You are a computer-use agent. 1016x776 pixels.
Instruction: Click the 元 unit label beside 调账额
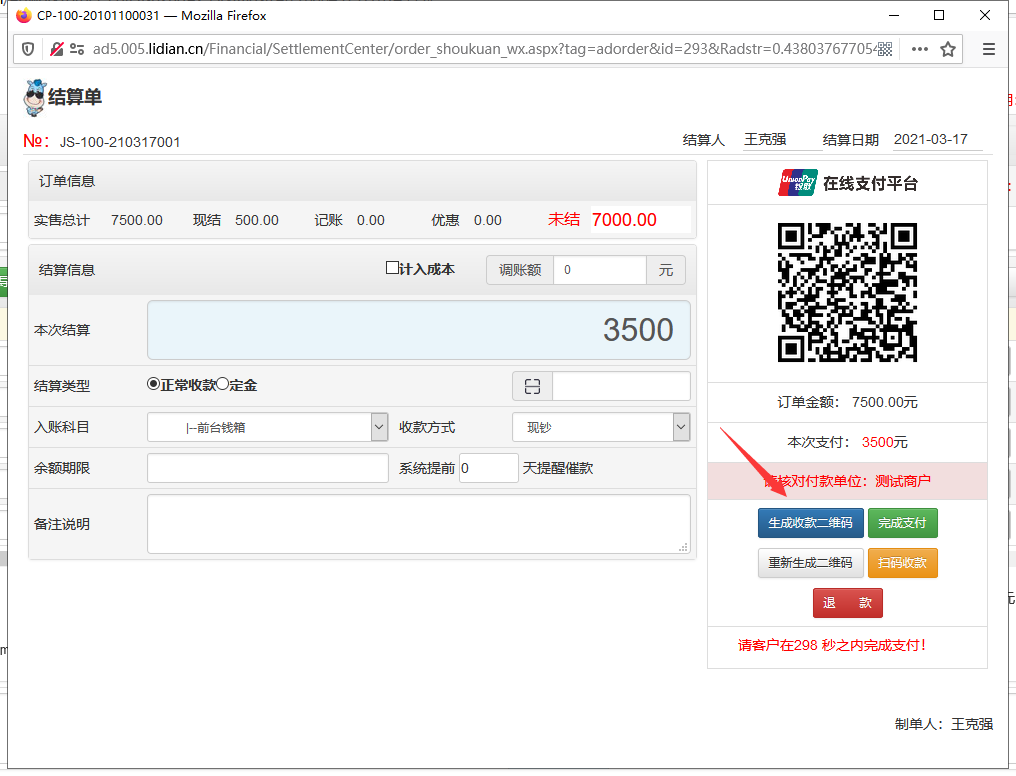click(x=665, y=270)
